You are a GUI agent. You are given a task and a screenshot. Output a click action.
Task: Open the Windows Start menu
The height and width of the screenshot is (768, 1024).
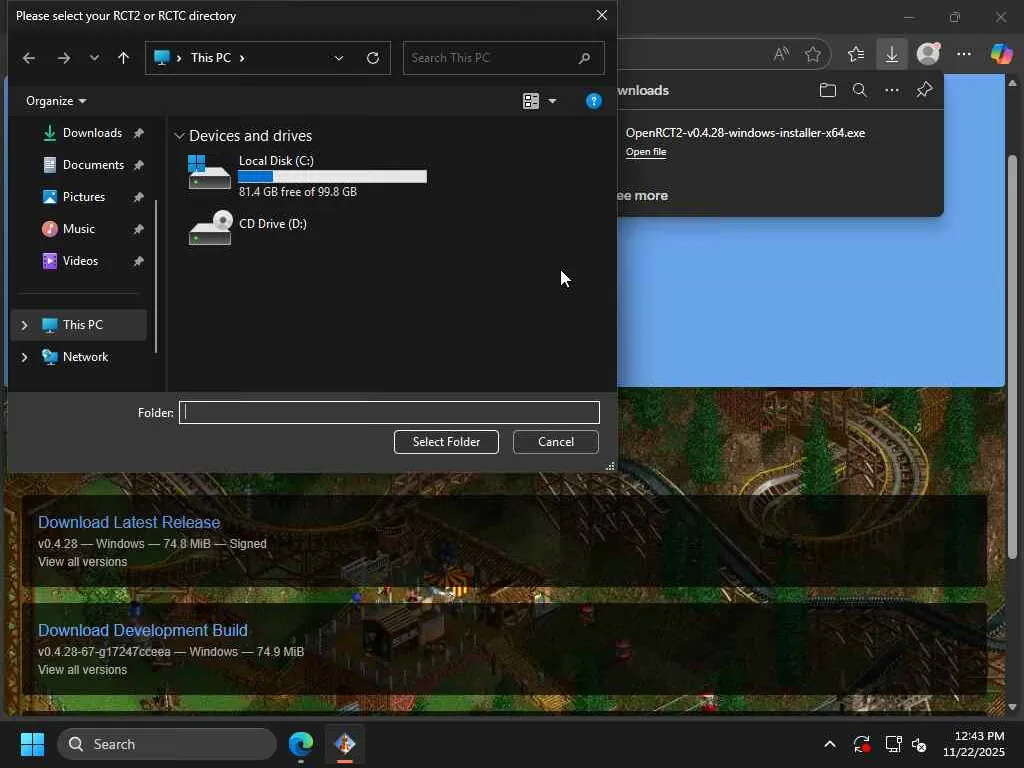pos(32,744)
